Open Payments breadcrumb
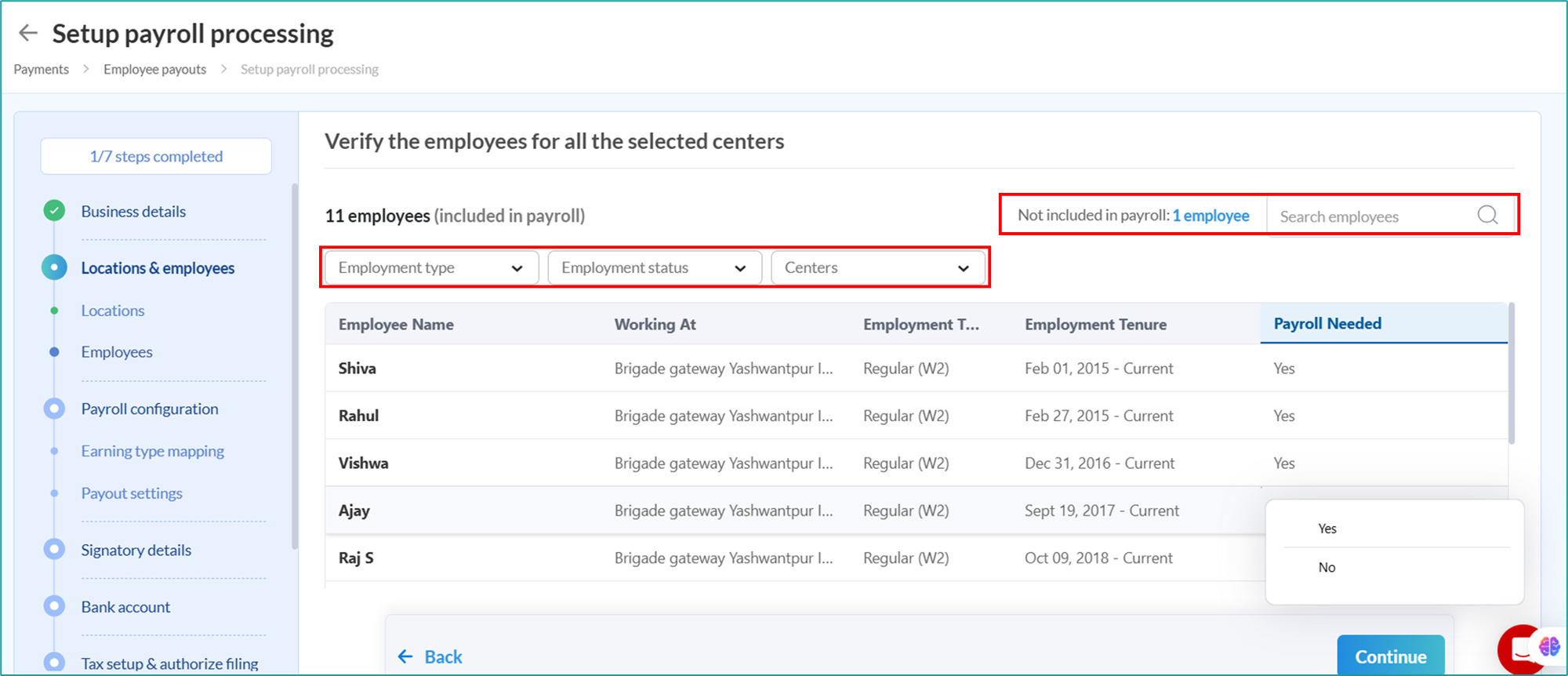 (42, 69)
